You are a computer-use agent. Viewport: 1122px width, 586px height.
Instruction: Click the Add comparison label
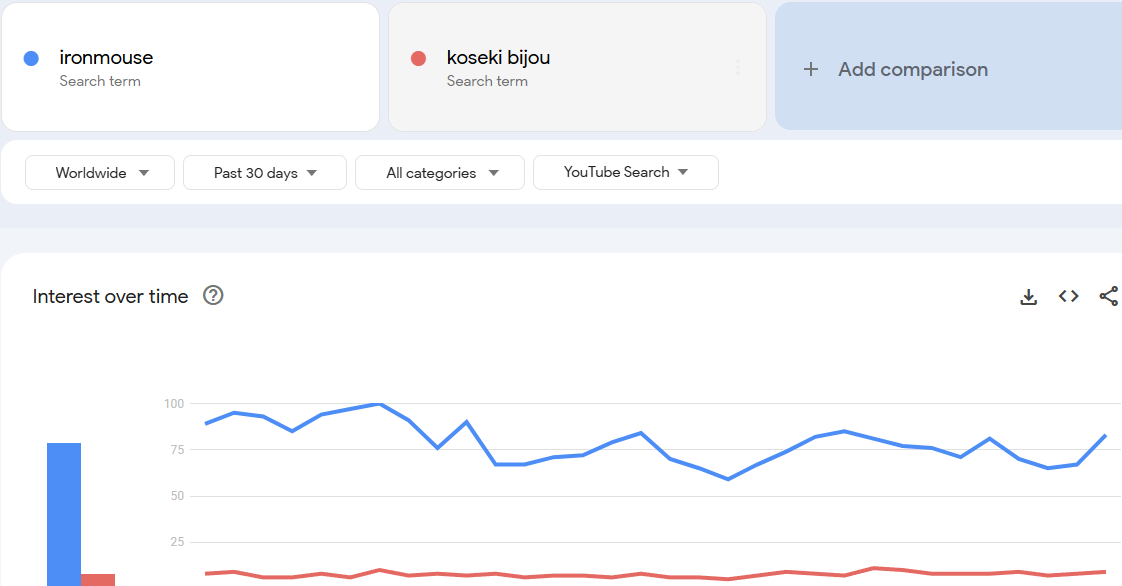pos(912,69)
